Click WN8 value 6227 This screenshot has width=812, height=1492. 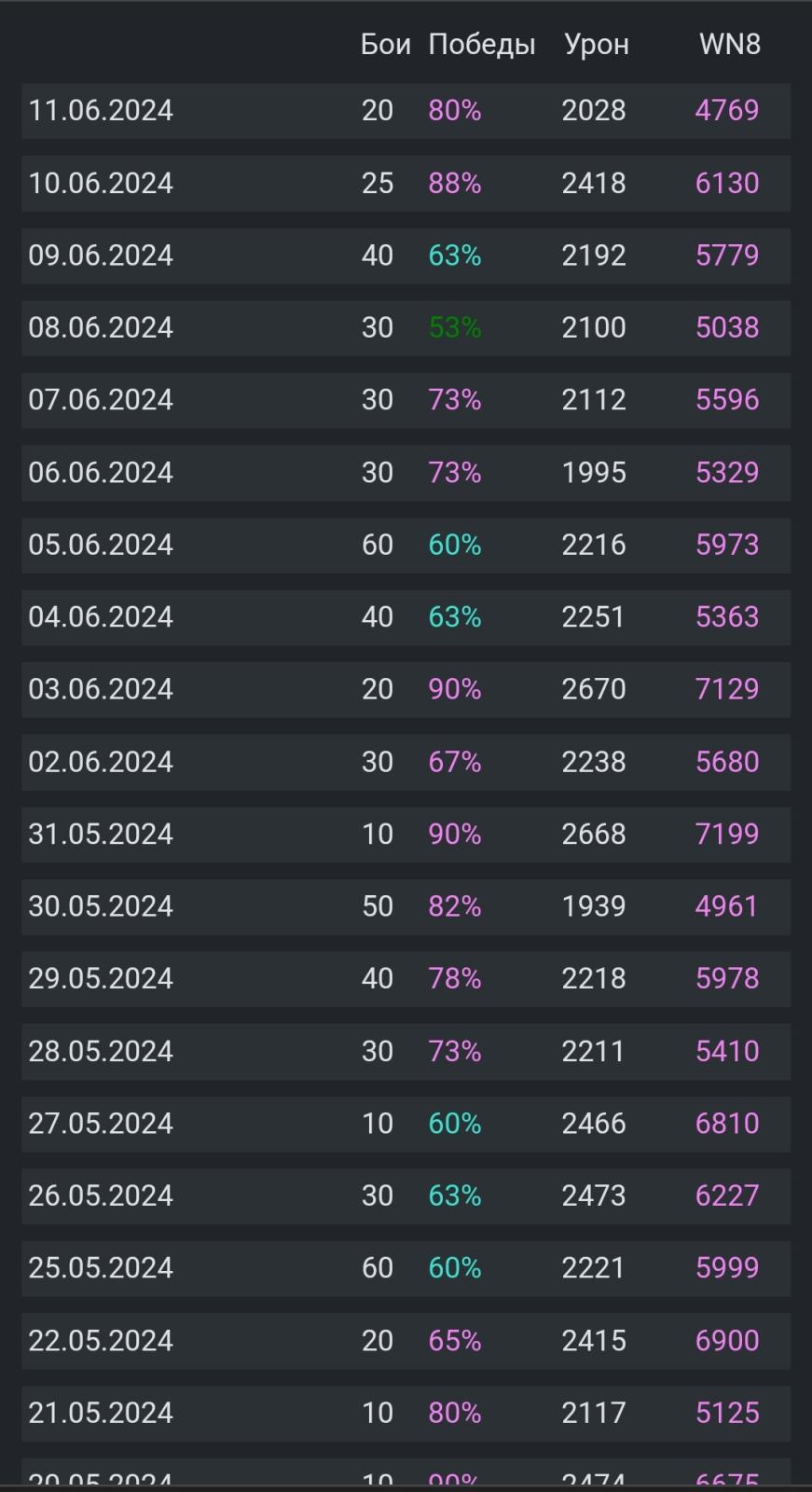click(x=727, y=1195)
